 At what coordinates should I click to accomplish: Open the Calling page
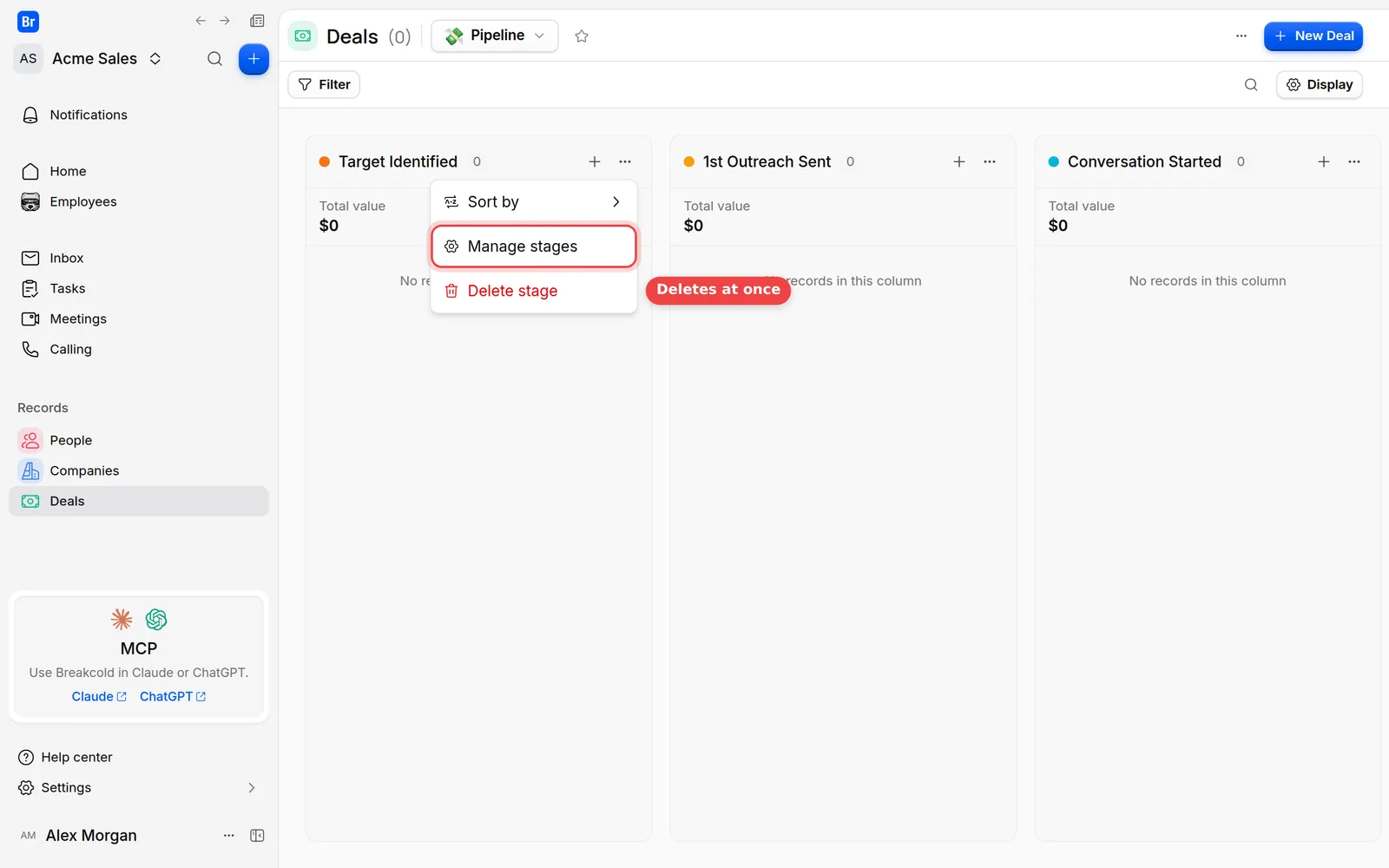139,349
